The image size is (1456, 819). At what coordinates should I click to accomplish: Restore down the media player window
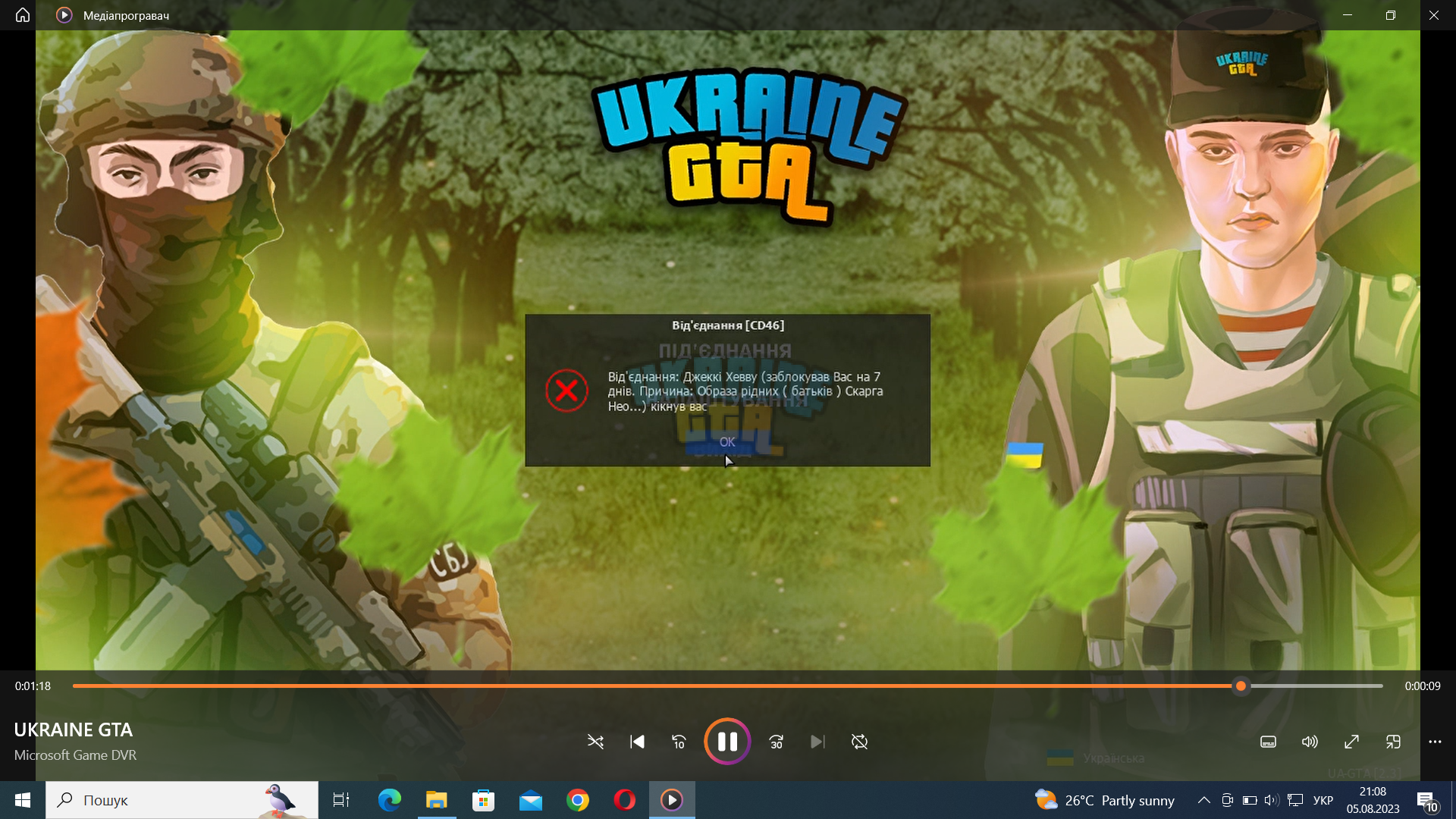click(1391, 15)
